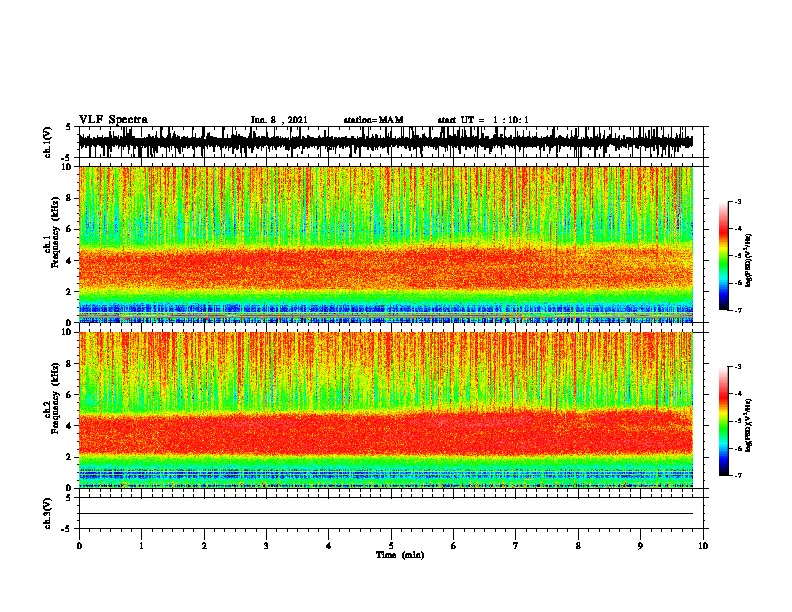Click time axis tick label "1"
The image size is (792, 612).
pyautogui.click(x=141, y=546)
